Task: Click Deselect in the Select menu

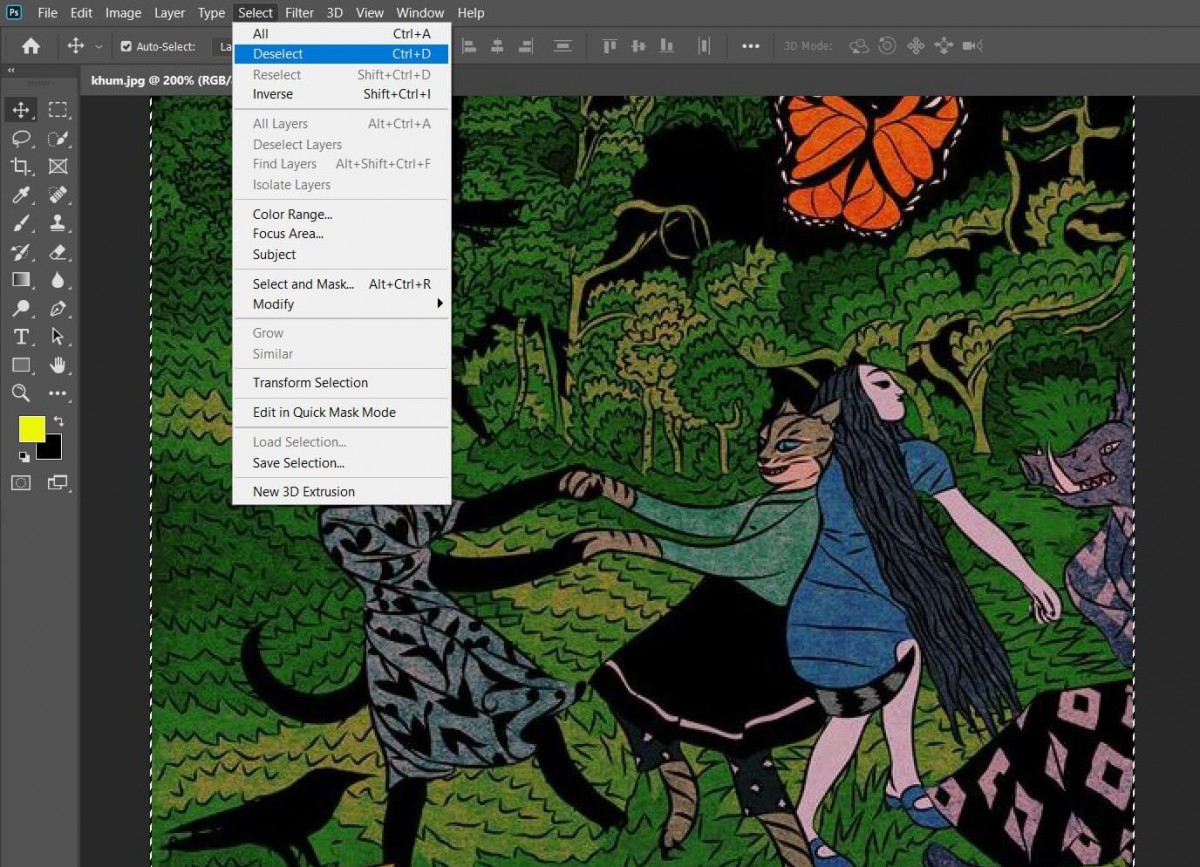Action: point(342,54)
